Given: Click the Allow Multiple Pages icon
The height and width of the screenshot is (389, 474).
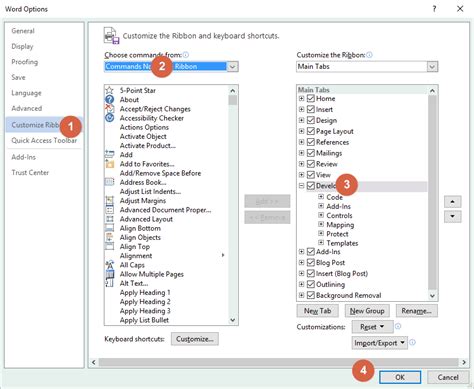Looking at the screenshot, I should (109, 274).
